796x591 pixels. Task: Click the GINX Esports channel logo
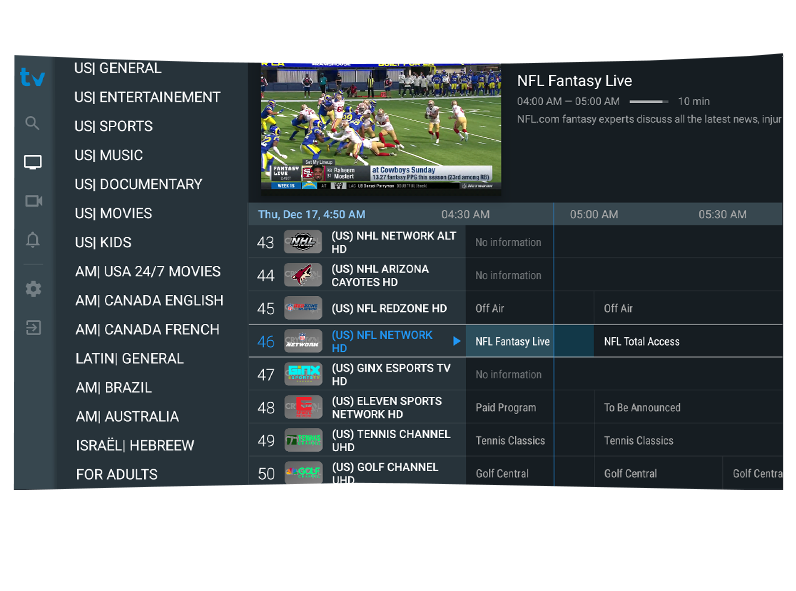303,374
